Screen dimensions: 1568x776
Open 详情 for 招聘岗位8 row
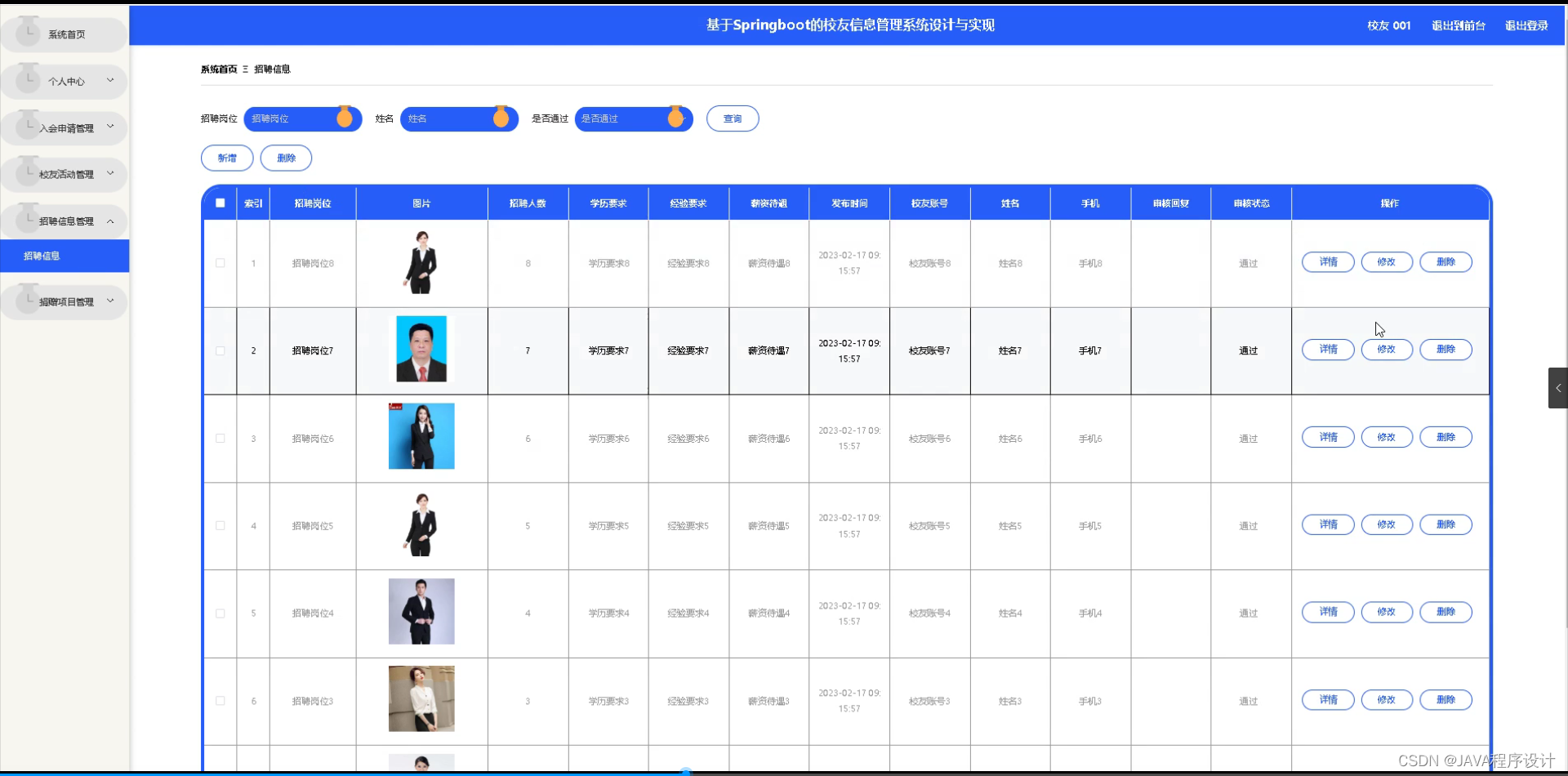(1328, 262)
